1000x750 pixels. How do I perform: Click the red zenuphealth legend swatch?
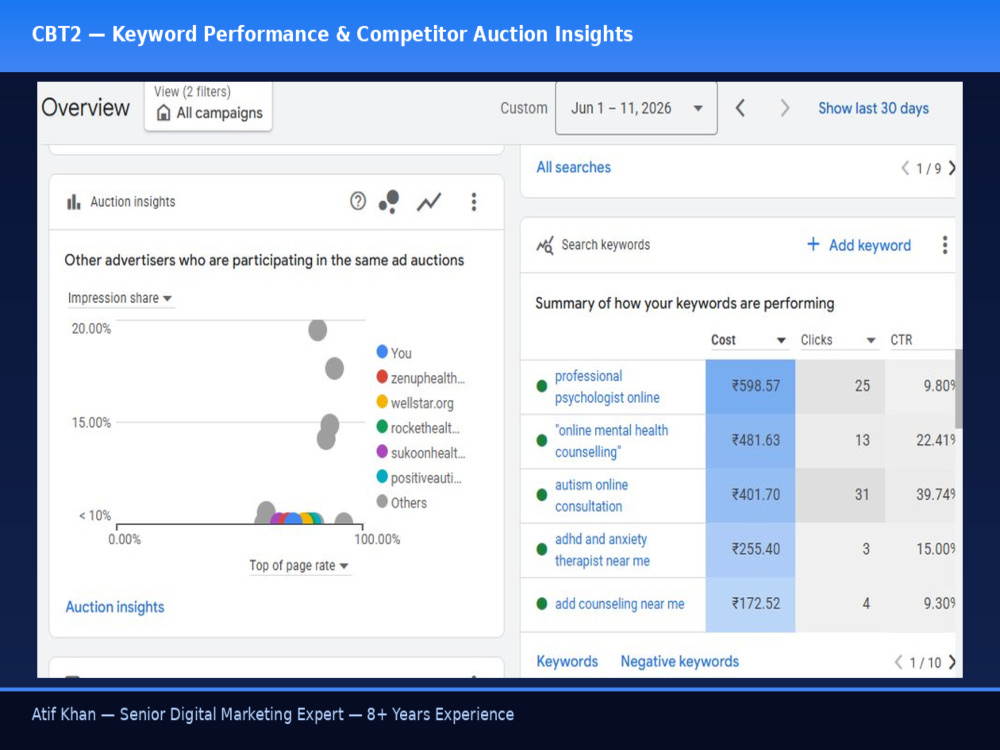[x=382, y=377]
